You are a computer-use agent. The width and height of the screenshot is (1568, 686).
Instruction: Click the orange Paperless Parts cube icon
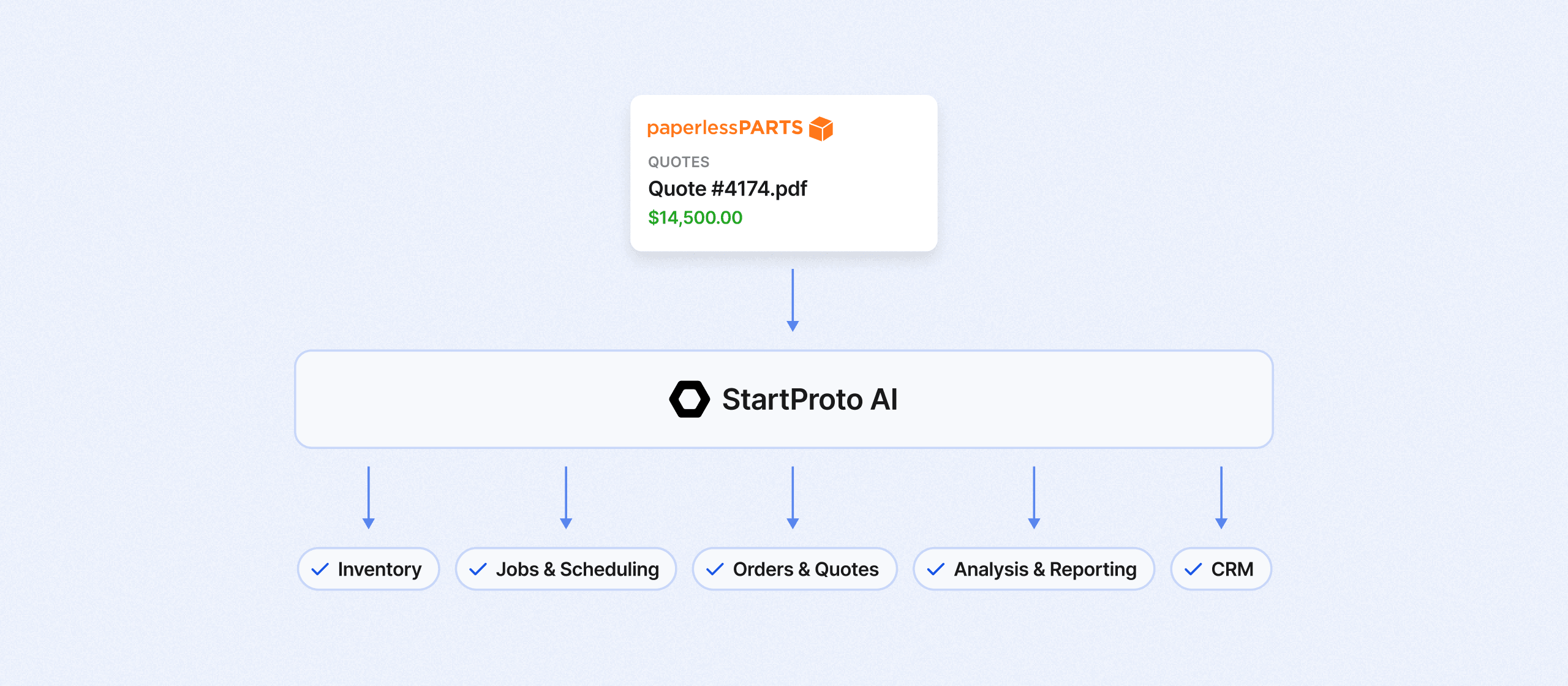click(821, 129)
